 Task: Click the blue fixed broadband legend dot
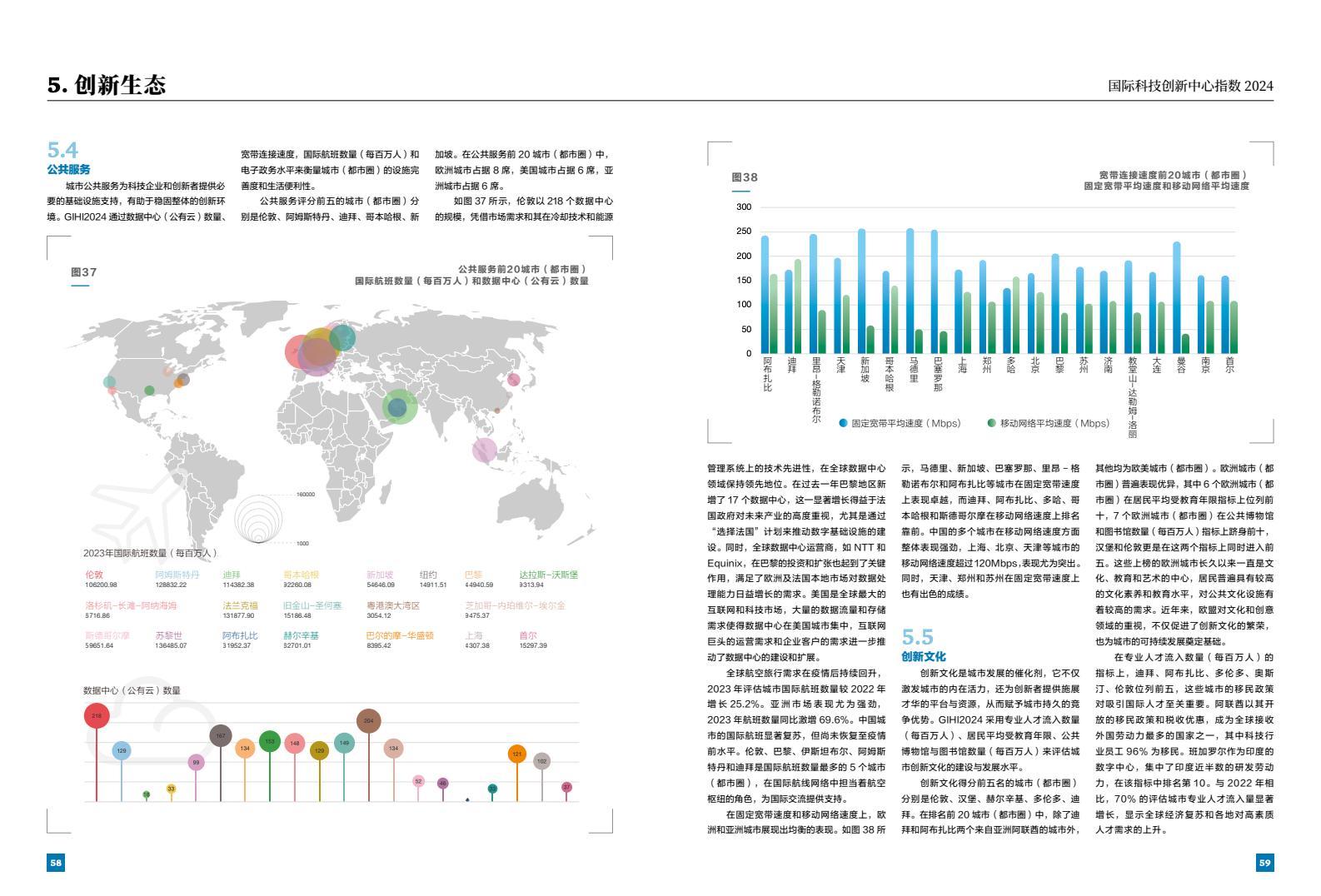[843, 423]
